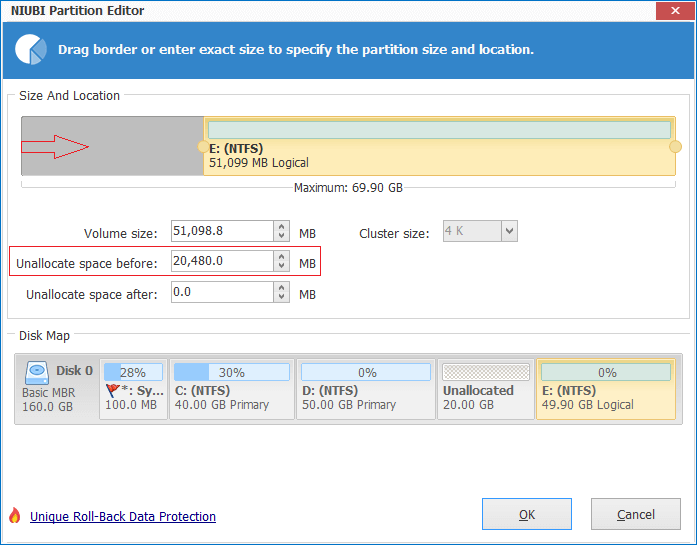This screenshot has height=545, width=697.
Task: Decrease Unallocate space before with down arrow
Action: click(x=282, y=267)
